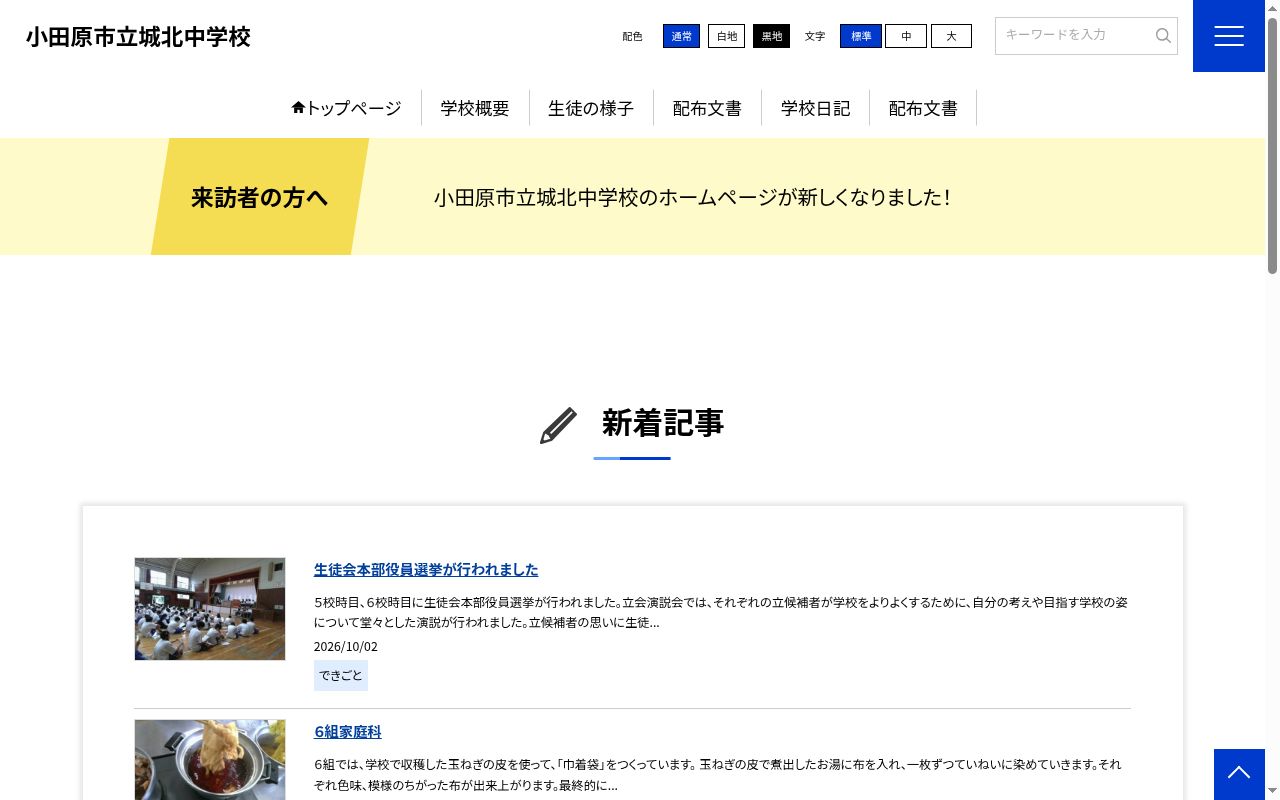Open the 6組家庭科 article link

(348, 731)
